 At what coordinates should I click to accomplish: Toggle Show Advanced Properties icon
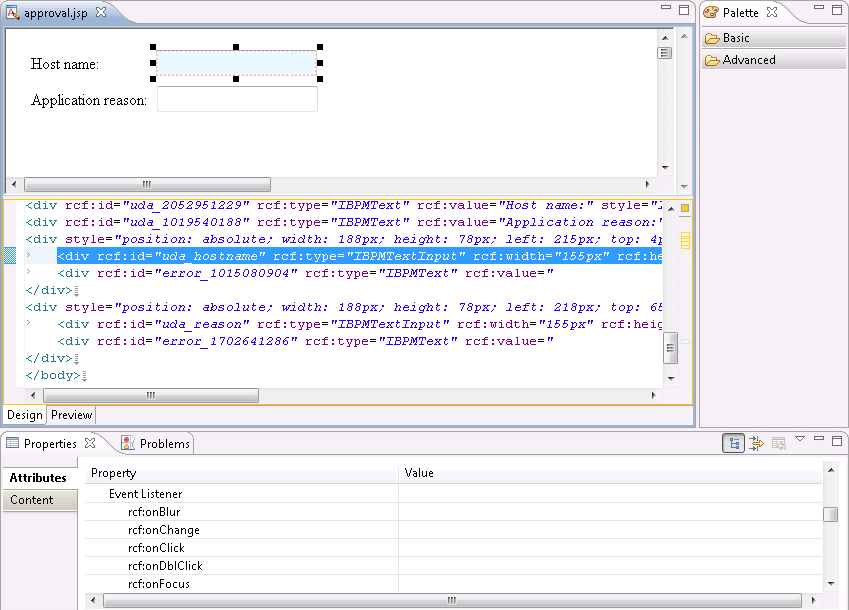pyautogui.click(x=756, y=443)
